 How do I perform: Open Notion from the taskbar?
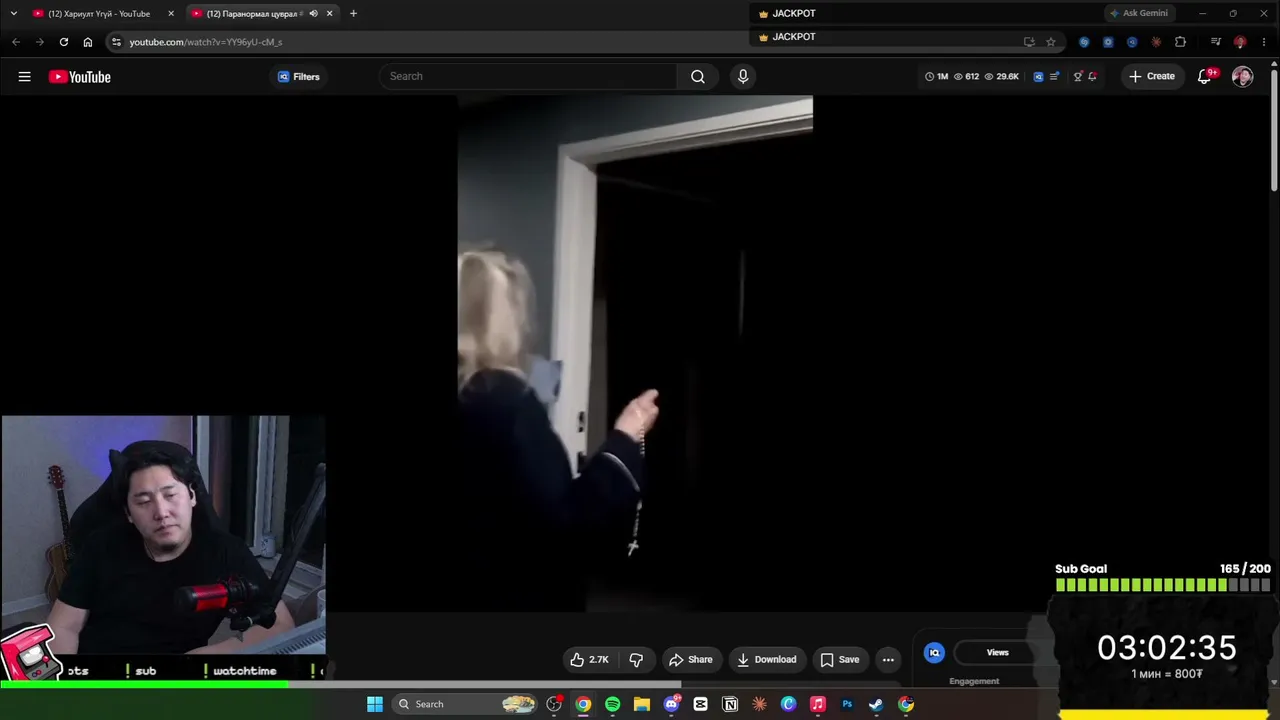pyautogui.click(x=730, y=704)
